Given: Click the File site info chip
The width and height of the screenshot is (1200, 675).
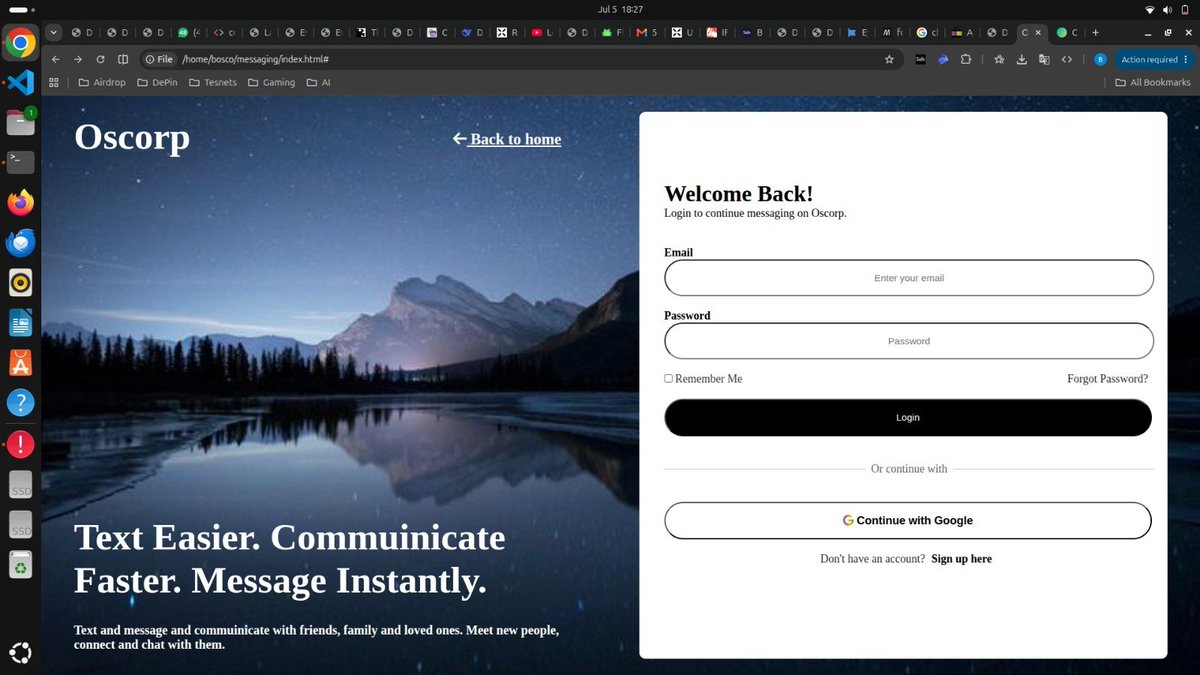Looking at the screenshot, I should click(159, 59).
